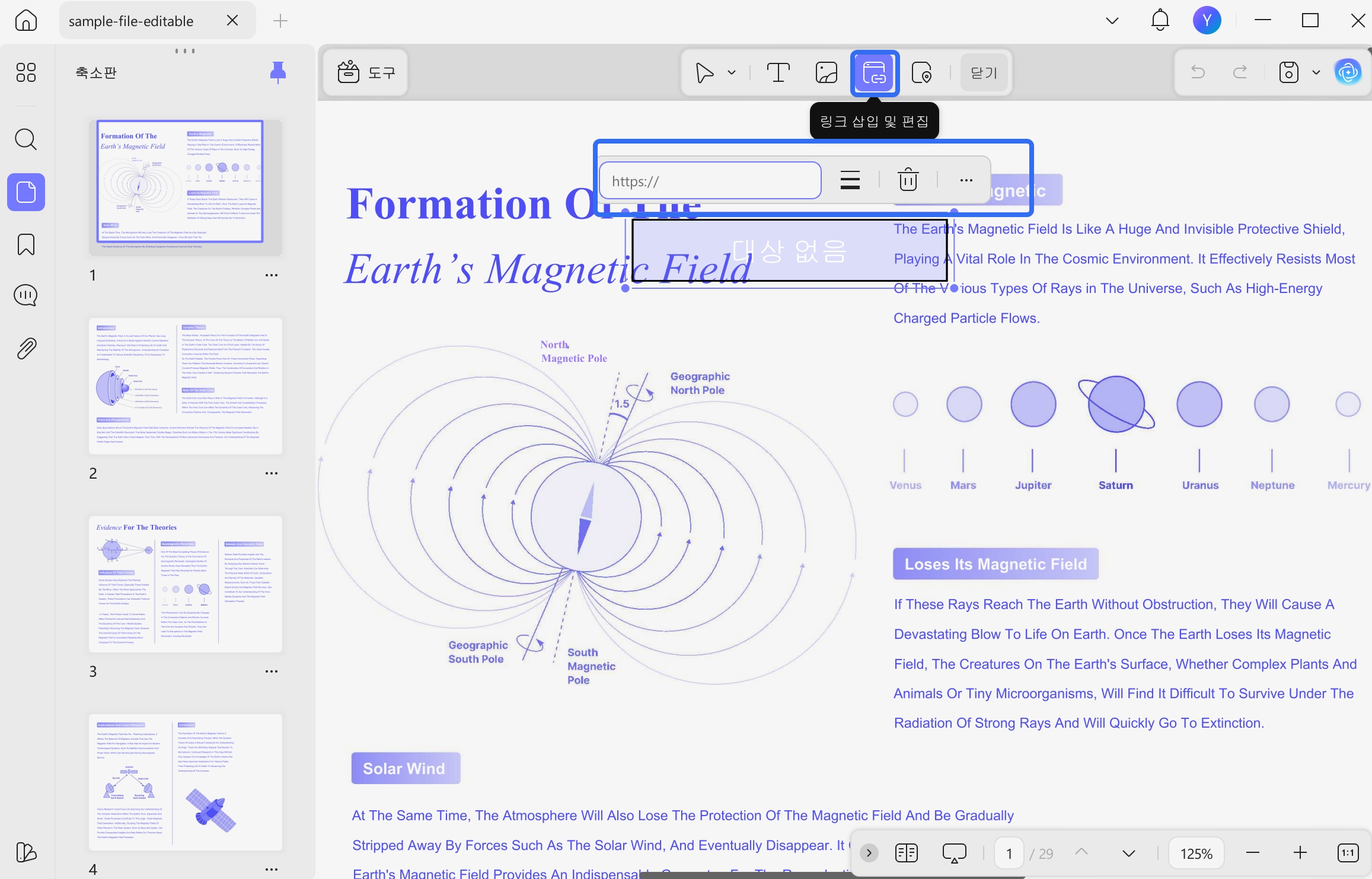Delete the link with trash icon
Viewport: 1372px width, 879px height.
click(908, 180)
